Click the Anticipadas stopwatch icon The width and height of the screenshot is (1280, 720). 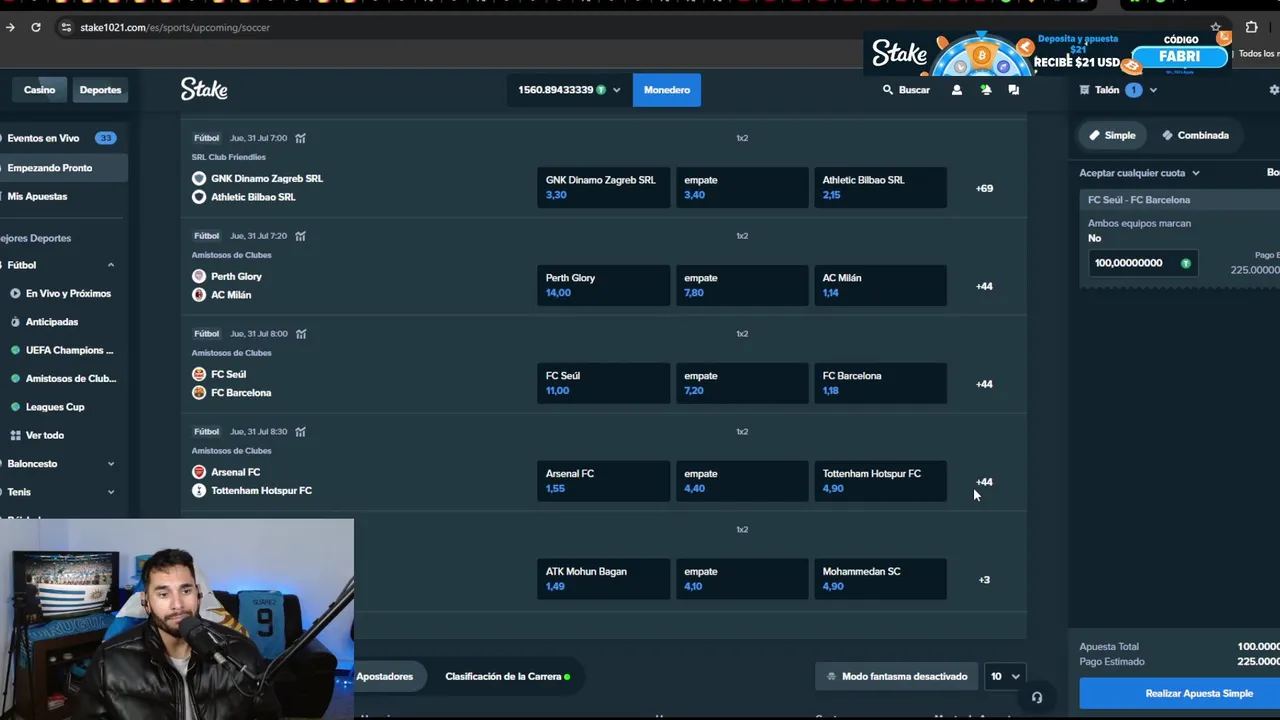point(15,322)
